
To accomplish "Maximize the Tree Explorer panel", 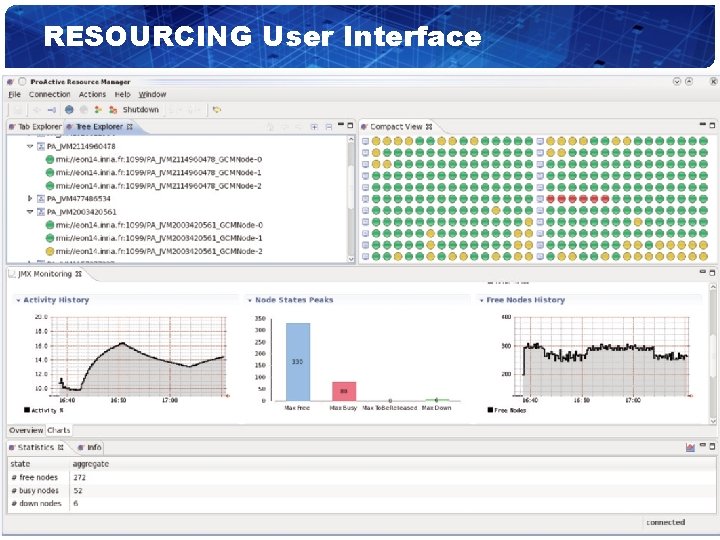I will [x=350, y=125].
